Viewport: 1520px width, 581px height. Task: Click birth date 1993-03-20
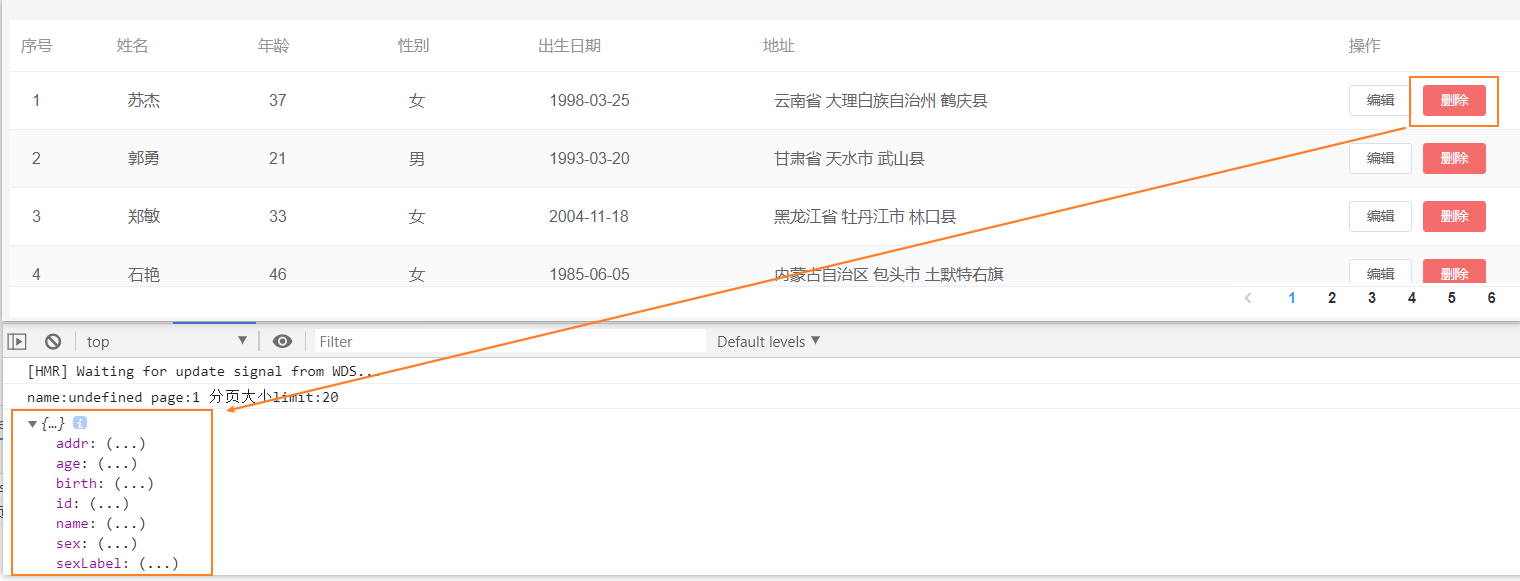pyautogui.click(x=589, y=158)
